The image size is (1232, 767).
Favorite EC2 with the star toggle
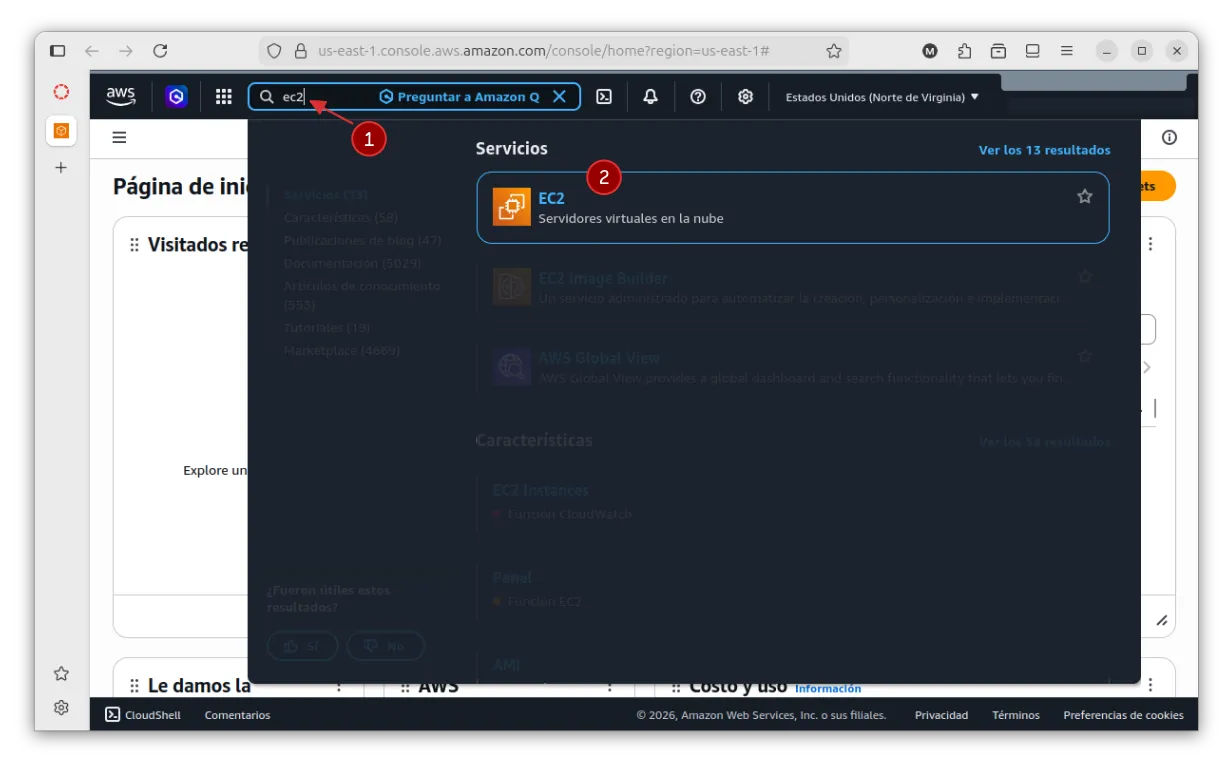[x=1084, y=197]
